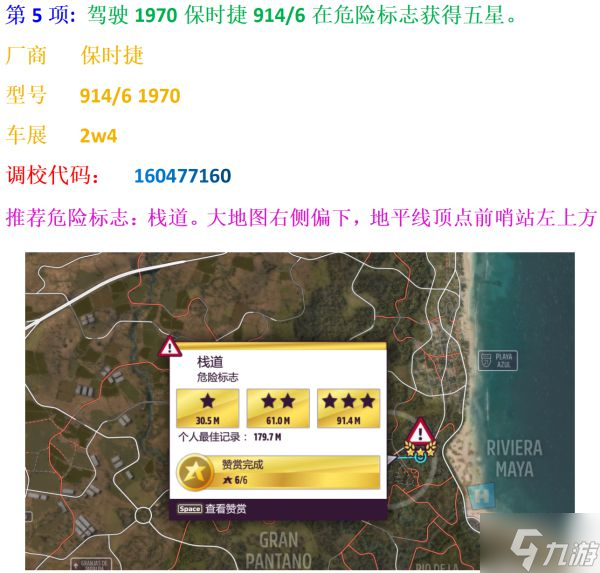This screenshot has height=573, width=600.
Task: Click the Space key hint icon
Action: [x=189, y=509]
